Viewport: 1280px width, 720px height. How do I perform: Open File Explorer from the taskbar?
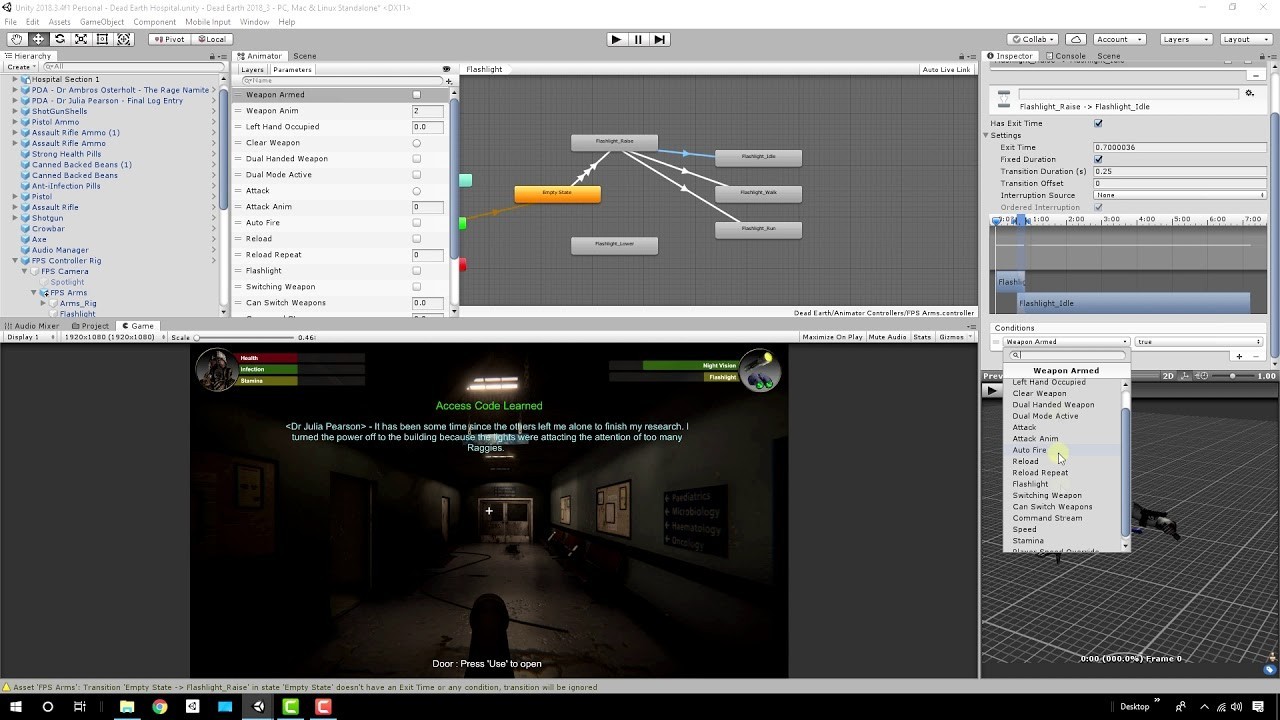[127, 706]
